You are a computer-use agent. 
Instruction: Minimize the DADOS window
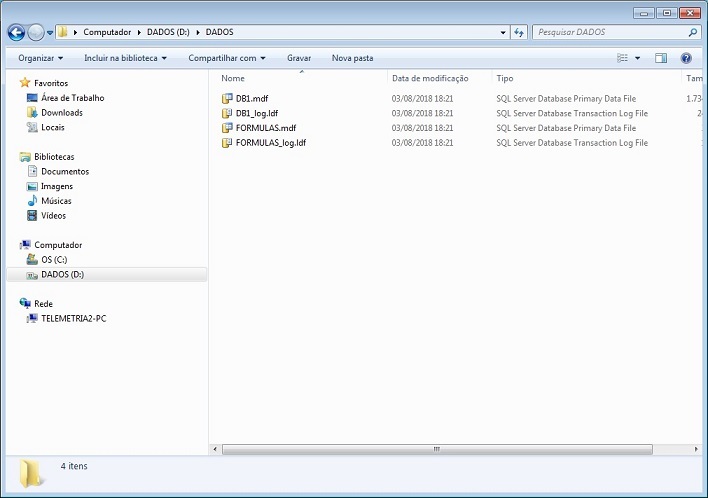click(644, 13)
